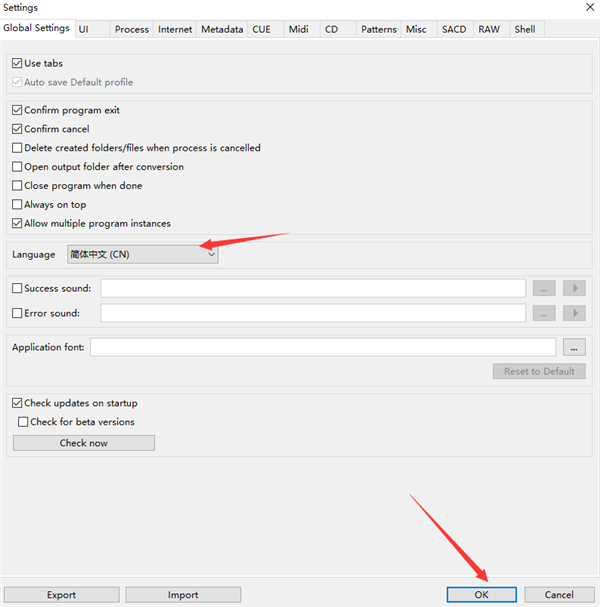Toggle the Use tabs checkbox
The width and height of the screenshot is (600, 607).
tap(17, 64)
